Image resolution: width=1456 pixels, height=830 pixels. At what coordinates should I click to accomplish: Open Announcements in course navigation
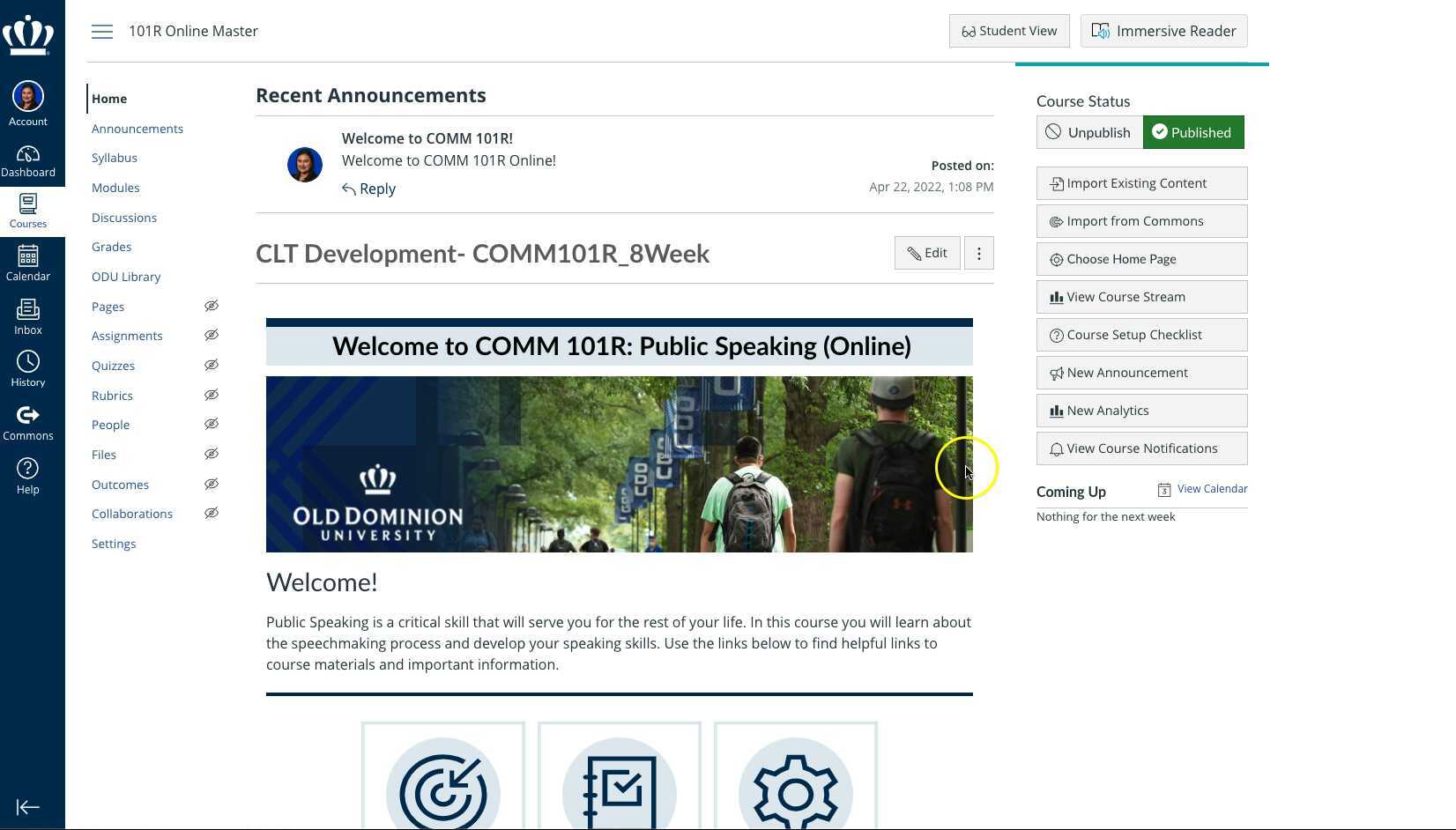(137, 129)
